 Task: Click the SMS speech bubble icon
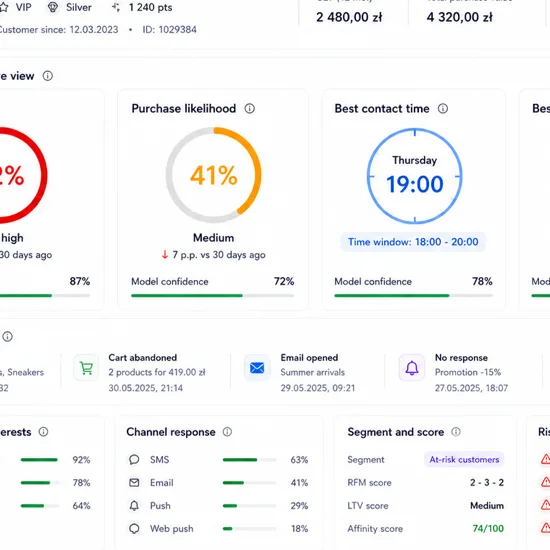tap(134, 460)
